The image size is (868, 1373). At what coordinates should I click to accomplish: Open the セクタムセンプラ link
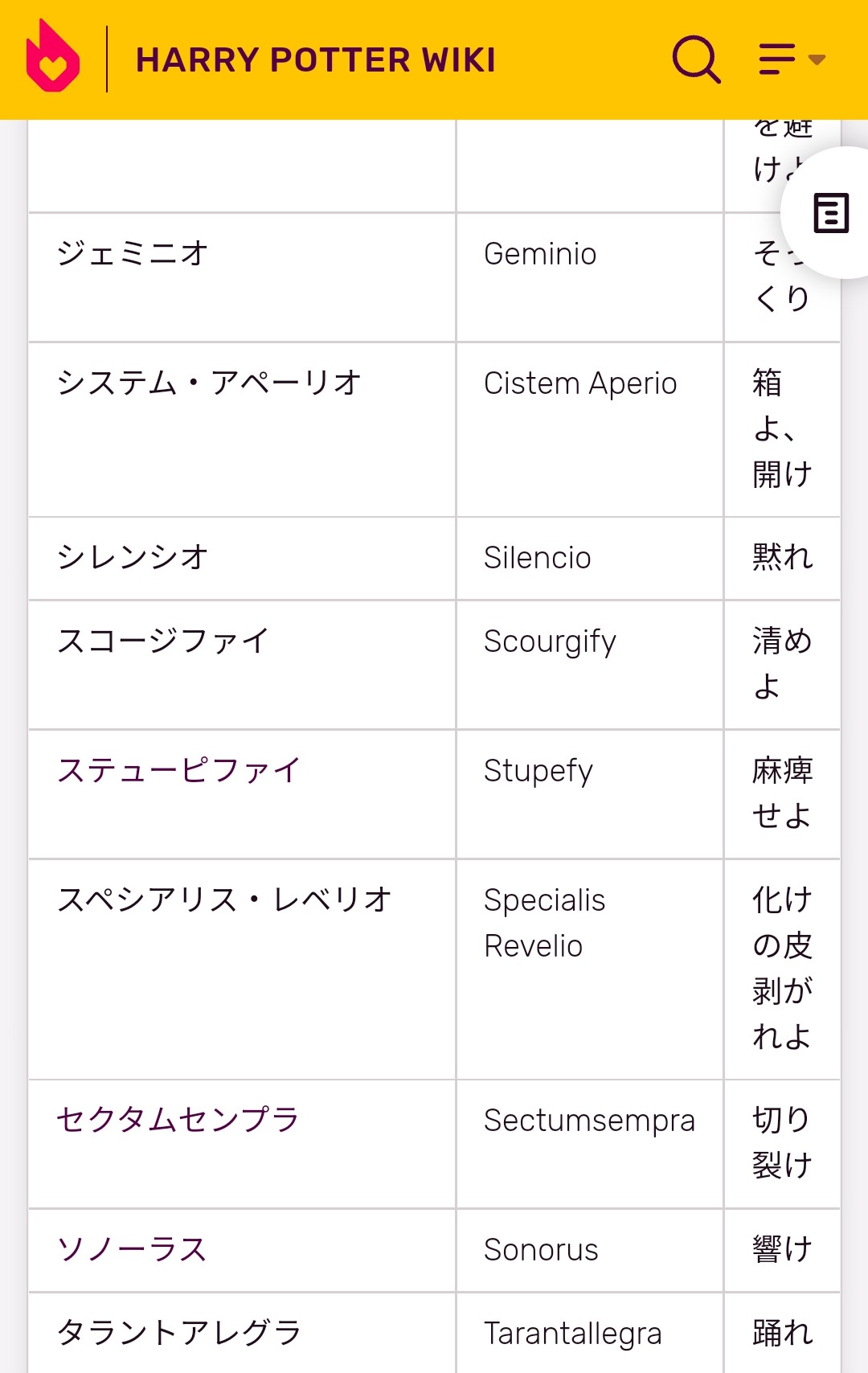coord(178,1119)
